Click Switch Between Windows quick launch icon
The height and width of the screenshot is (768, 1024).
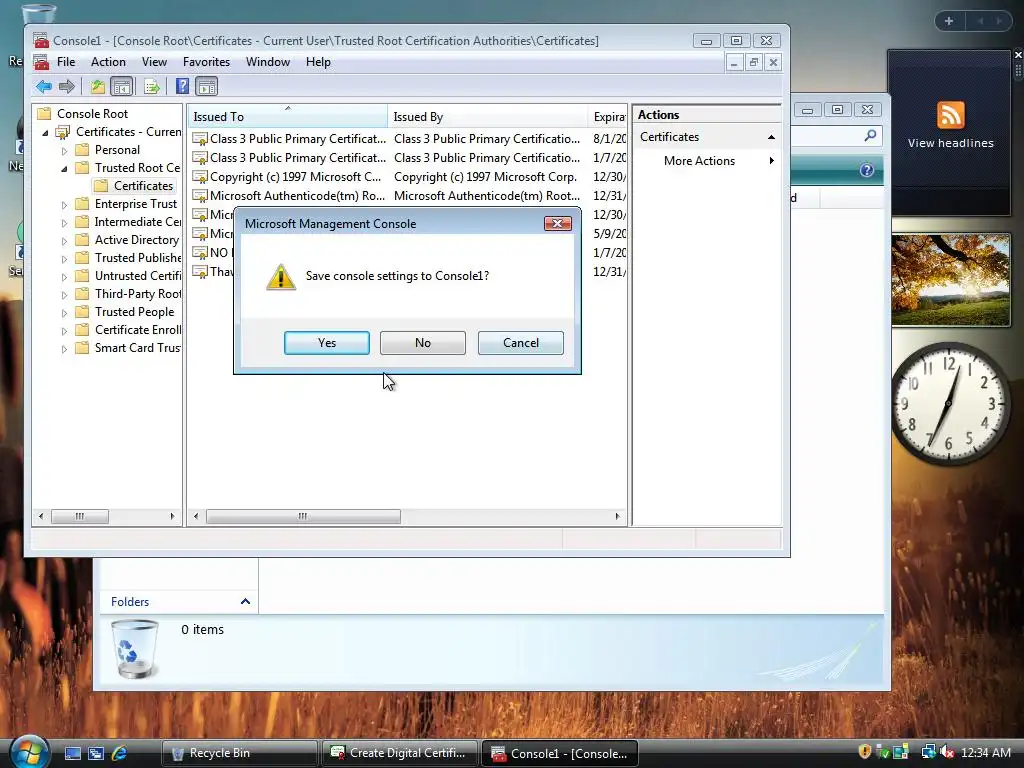pyautogui.click(x=96, y=753)
